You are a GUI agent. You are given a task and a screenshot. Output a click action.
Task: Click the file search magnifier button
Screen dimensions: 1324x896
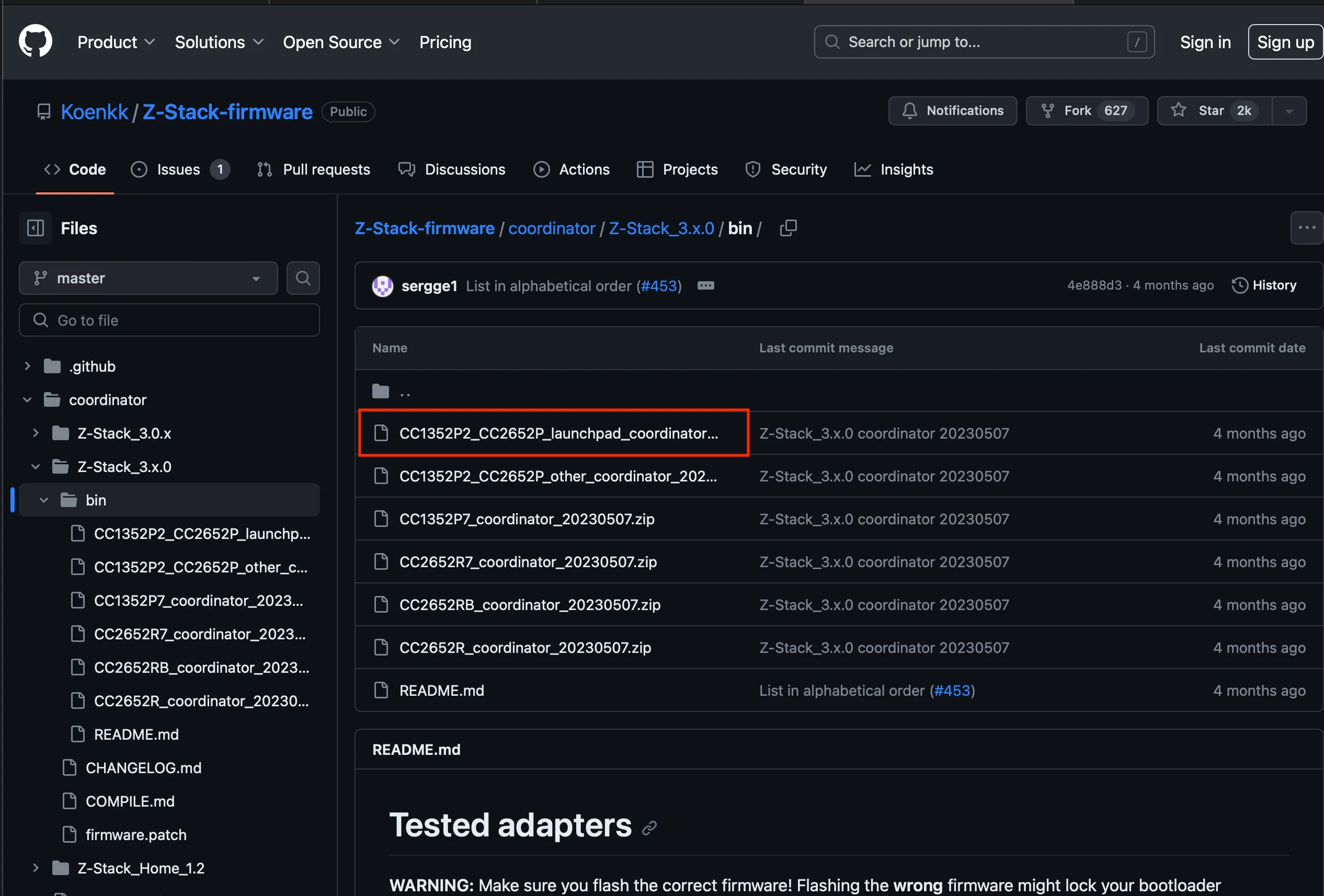click(303, 278)
